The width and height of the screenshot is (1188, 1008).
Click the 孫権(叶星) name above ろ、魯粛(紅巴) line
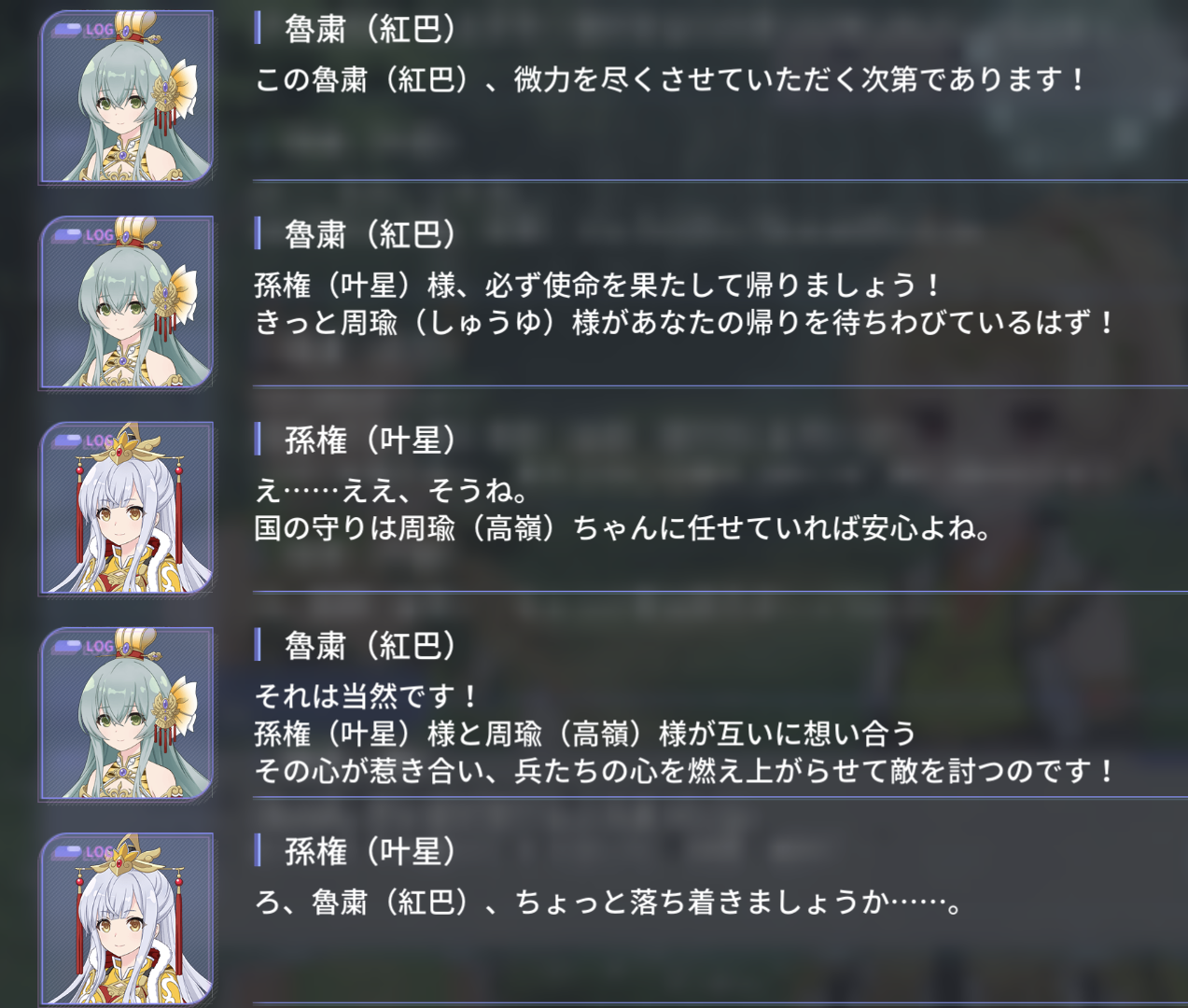pyautogui.click(x=370, y=850)
